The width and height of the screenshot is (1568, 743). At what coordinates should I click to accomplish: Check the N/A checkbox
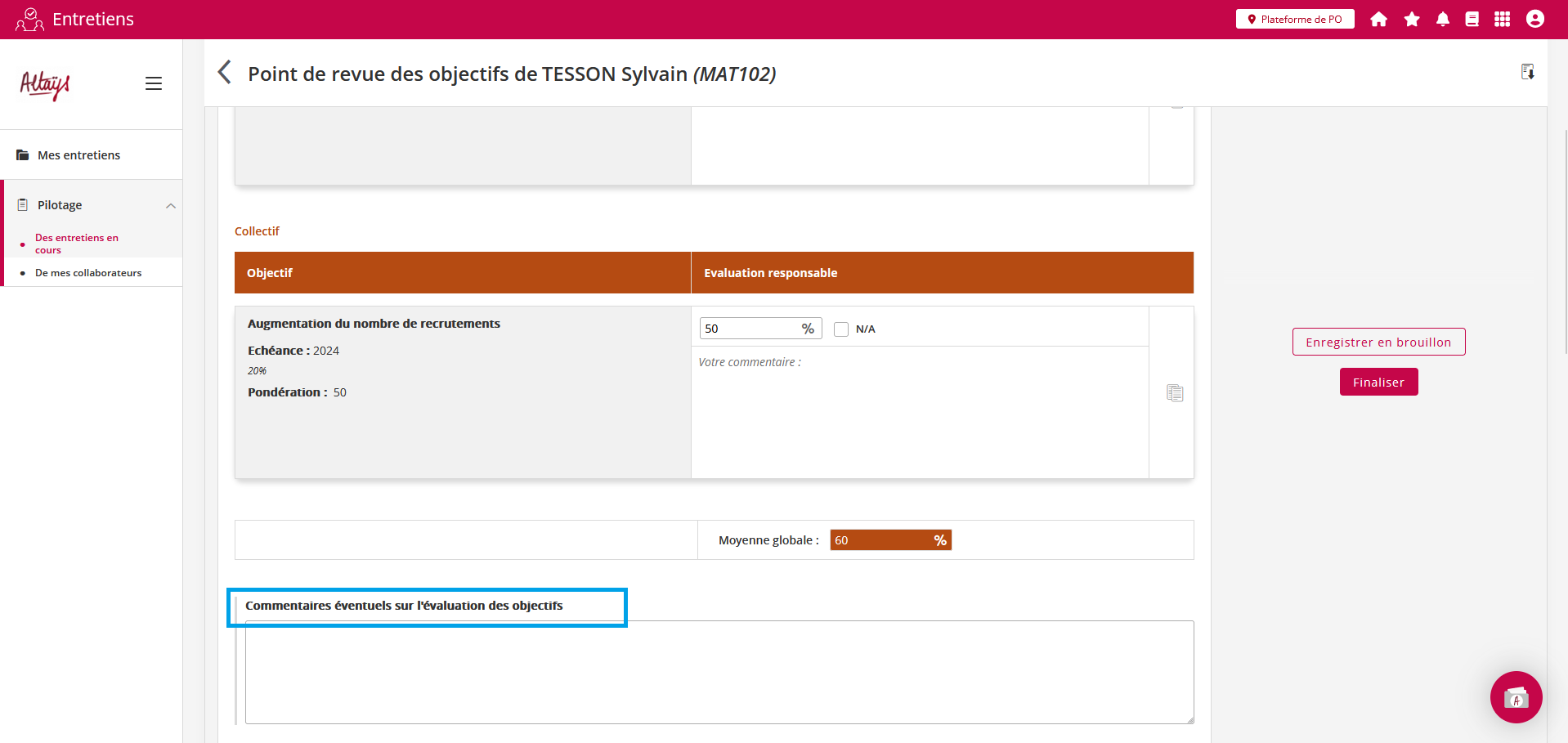(840, 329)
